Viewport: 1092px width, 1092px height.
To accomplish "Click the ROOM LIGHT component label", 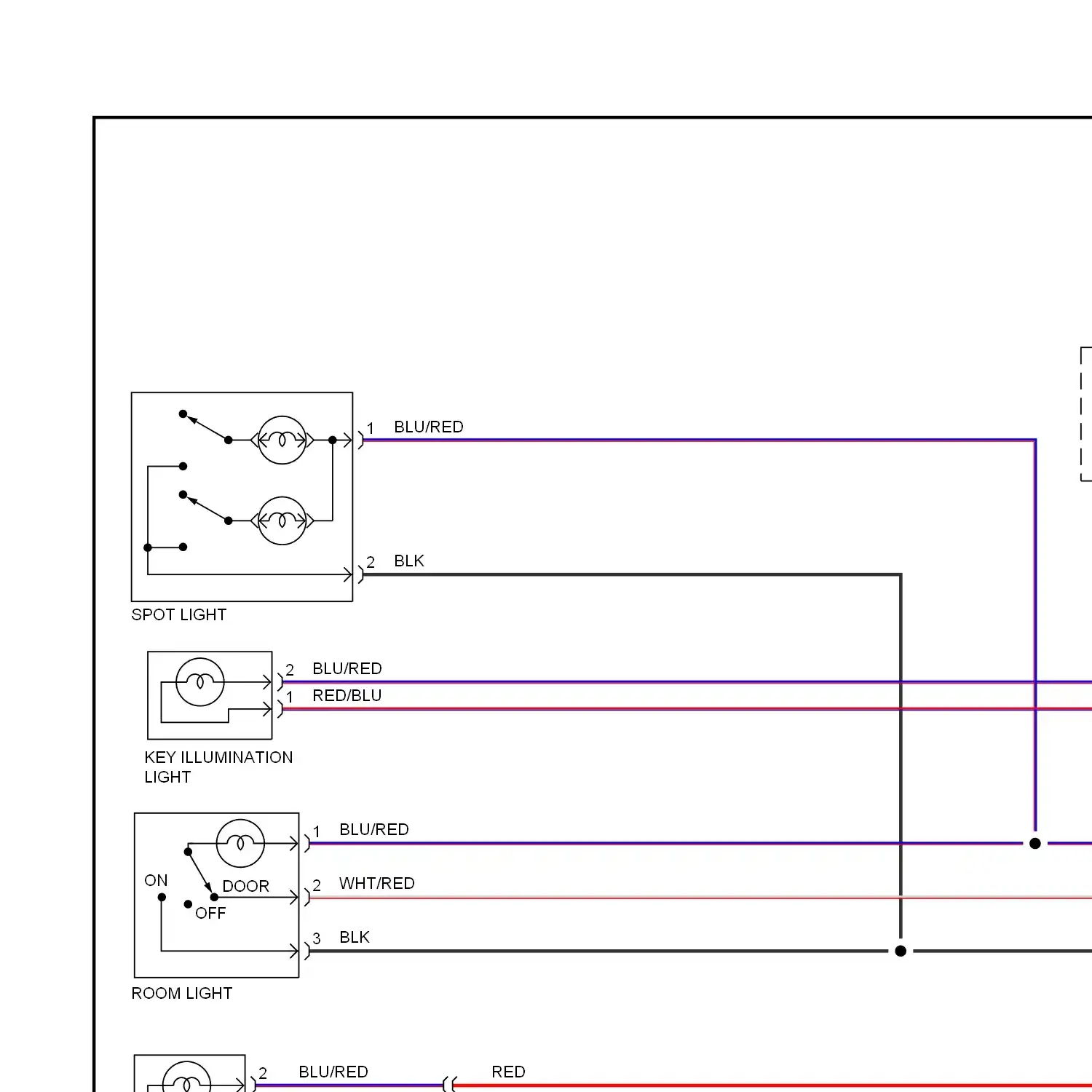I will [x=181, y=993].
